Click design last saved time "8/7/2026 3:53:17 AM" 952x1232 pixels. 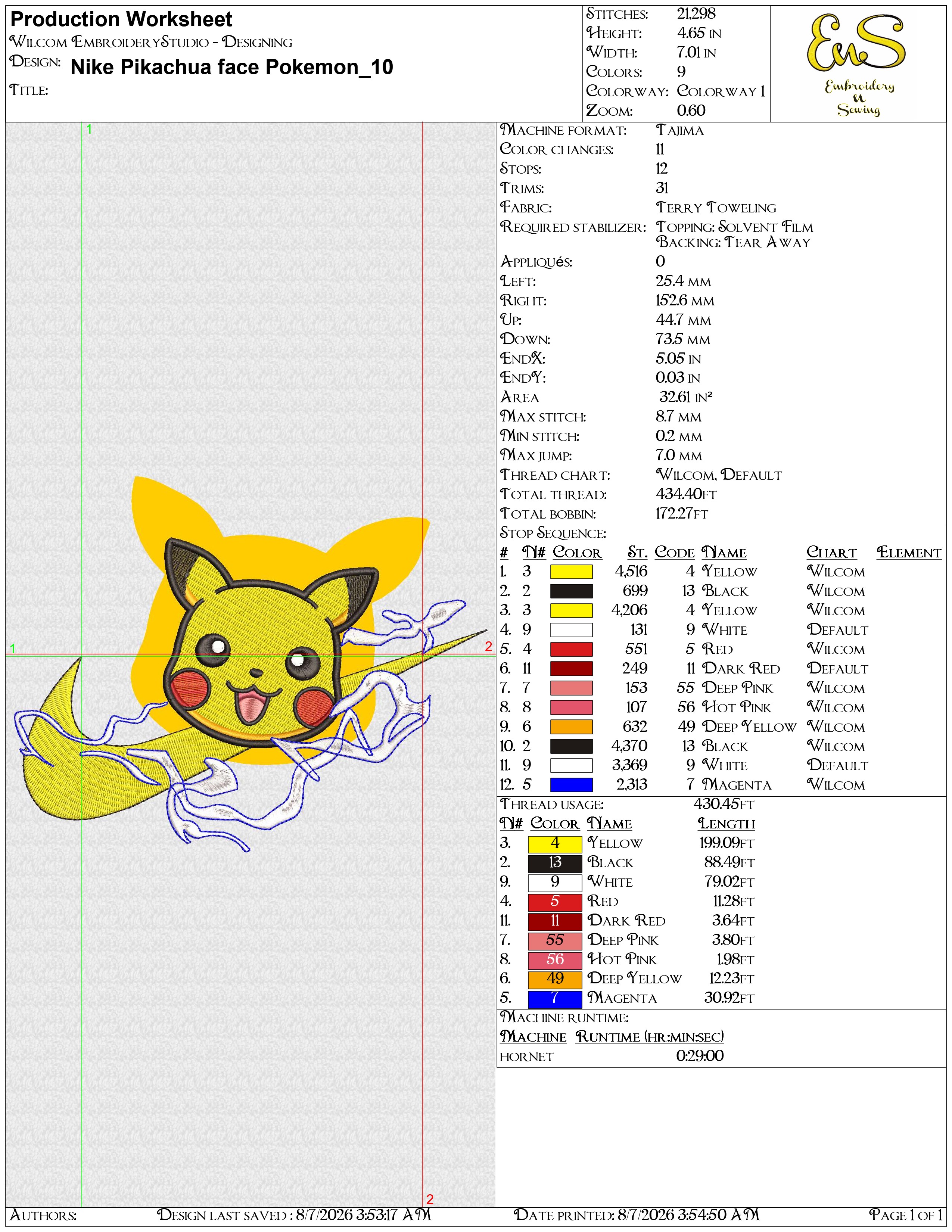coord(363,1214)
